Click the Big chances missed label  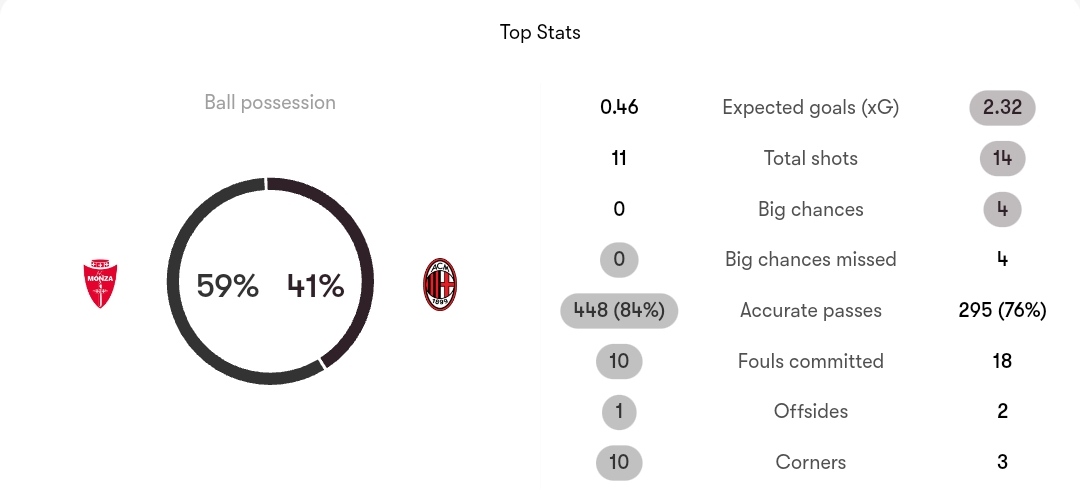coord(811,259)
